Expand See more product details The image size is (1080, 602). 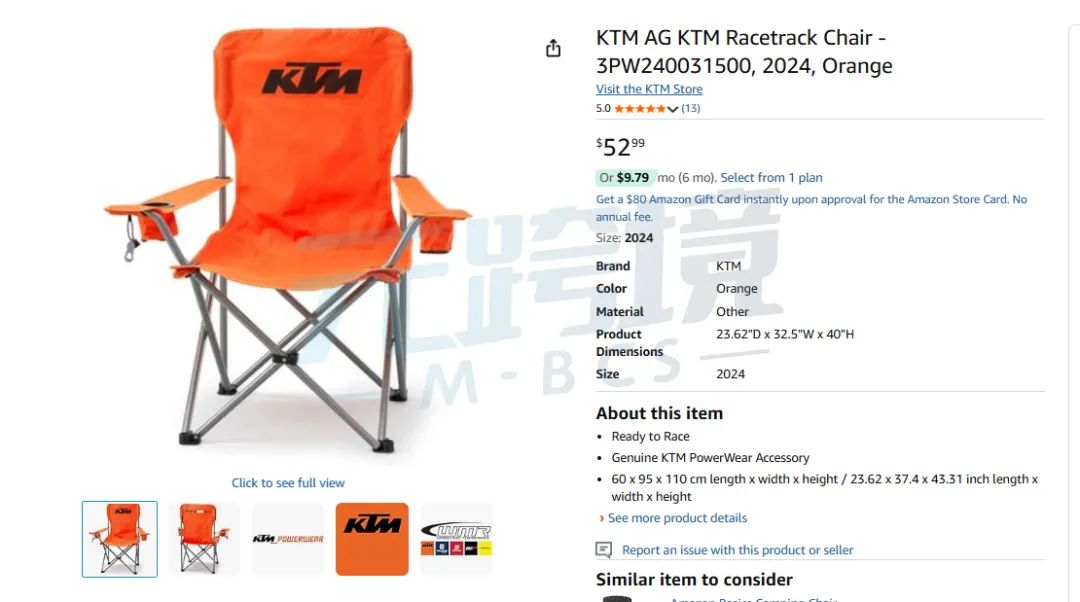[677, 518]
